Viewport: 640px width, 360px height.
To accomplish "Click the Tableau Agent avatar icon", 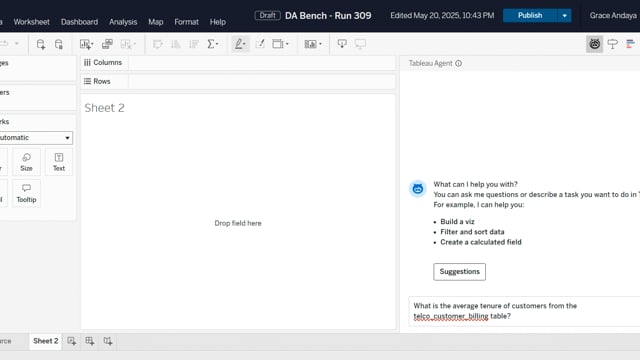I will coord(418,189).
